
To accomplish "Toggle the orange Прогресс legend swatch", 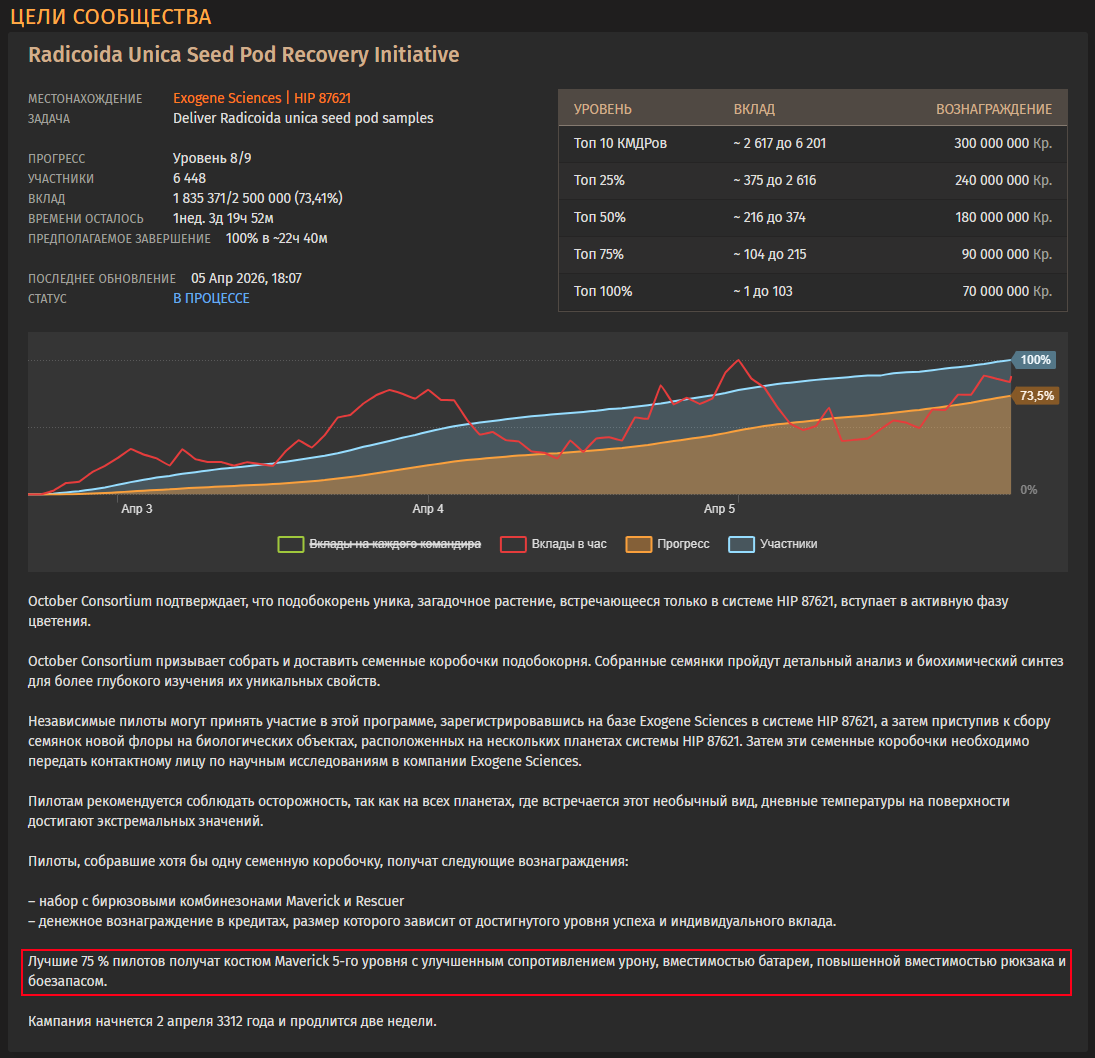I will (639, 544).
